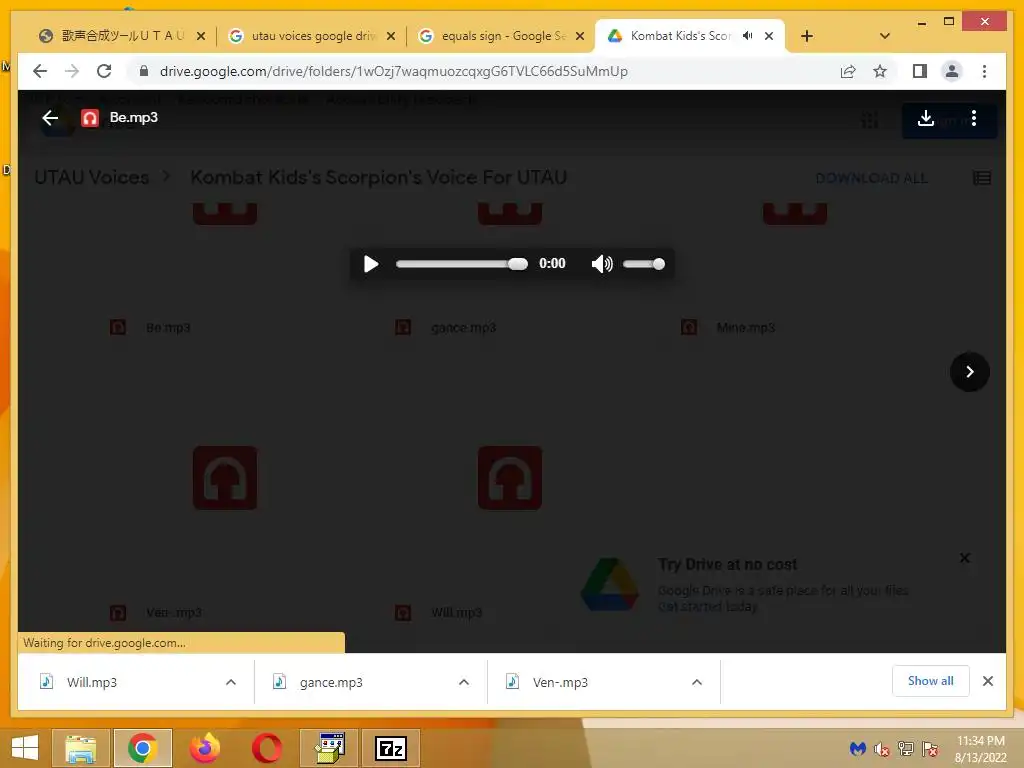The height and width of the screenshot is (768, 1024).
Task: Select the Be.mp3 file label
Action: 168,328
